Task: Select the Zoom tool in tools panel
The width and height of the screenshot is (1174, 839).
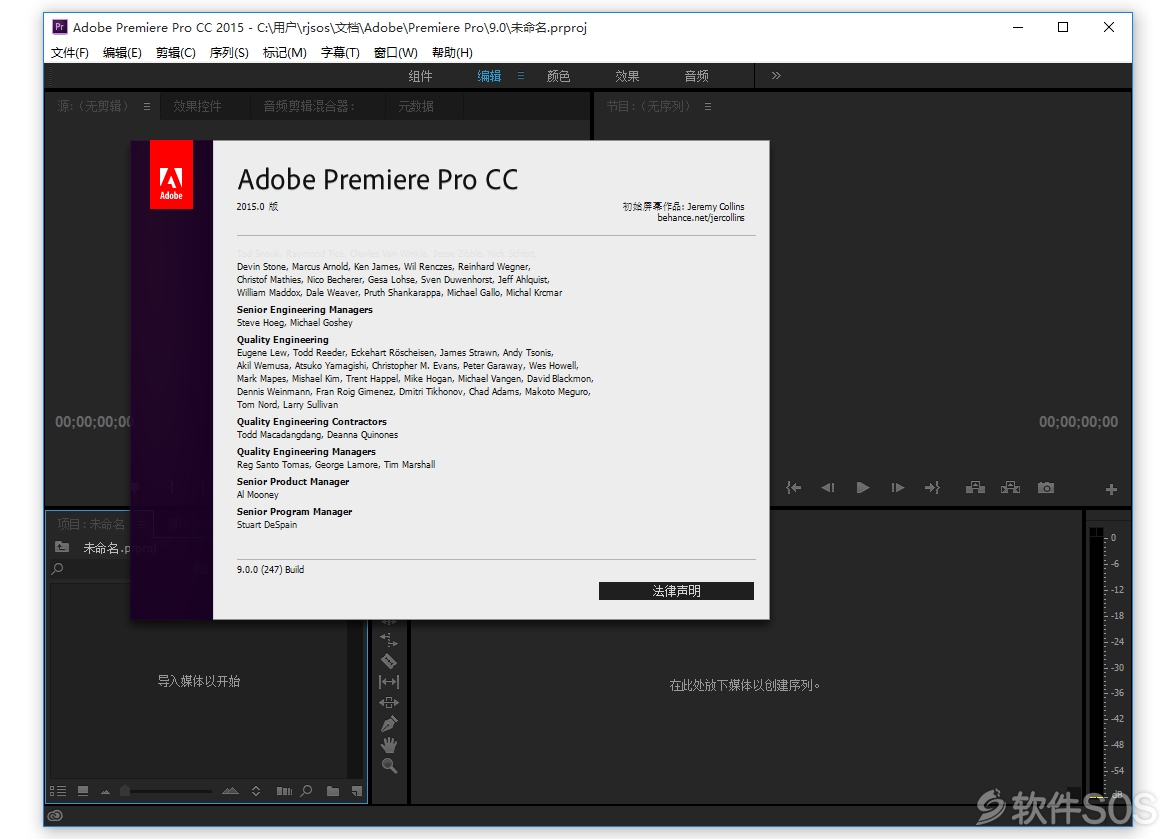Action: point(389,766)
